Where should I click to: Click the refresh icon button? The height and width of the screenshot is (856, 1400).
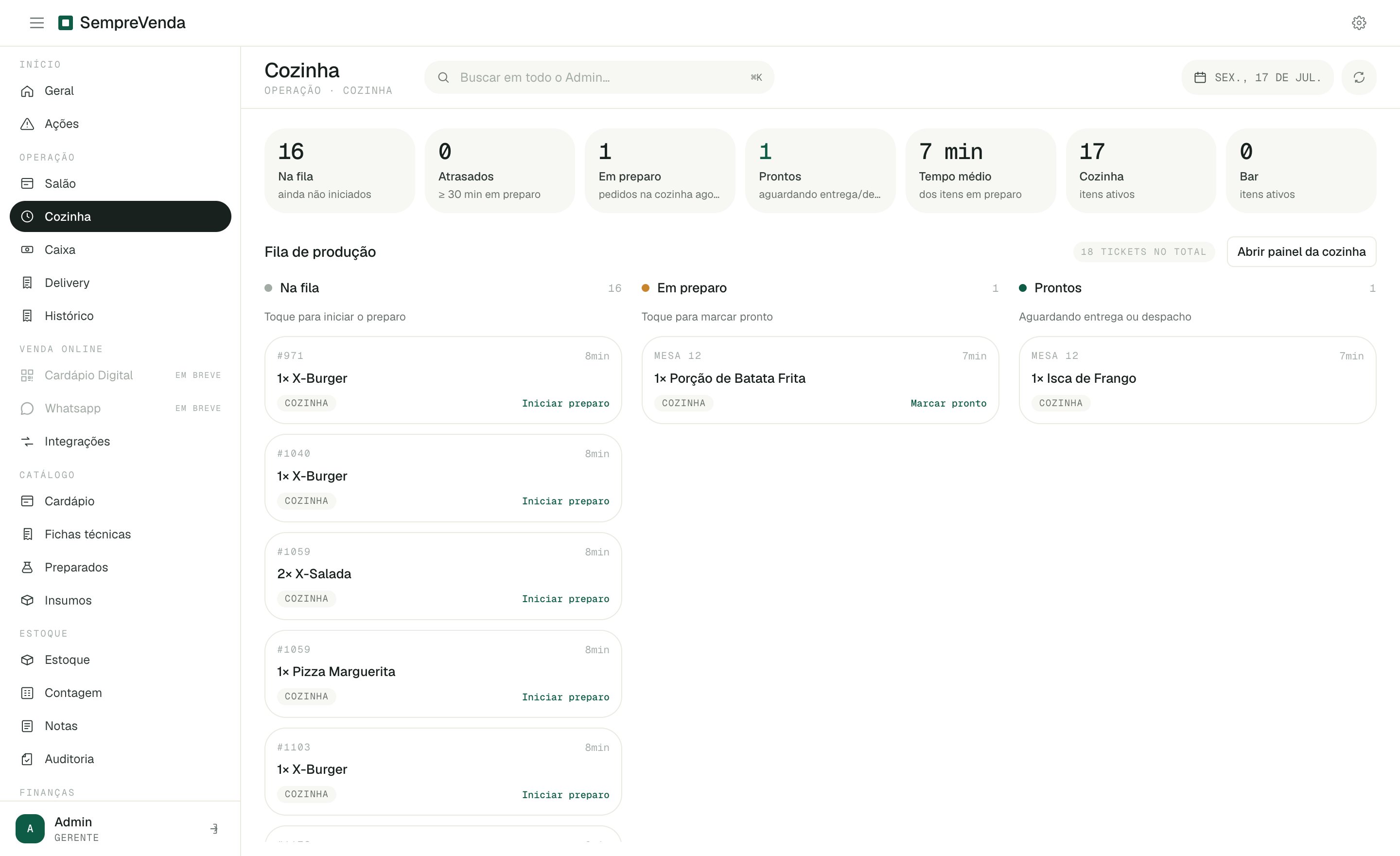[x=1359, y=77]
